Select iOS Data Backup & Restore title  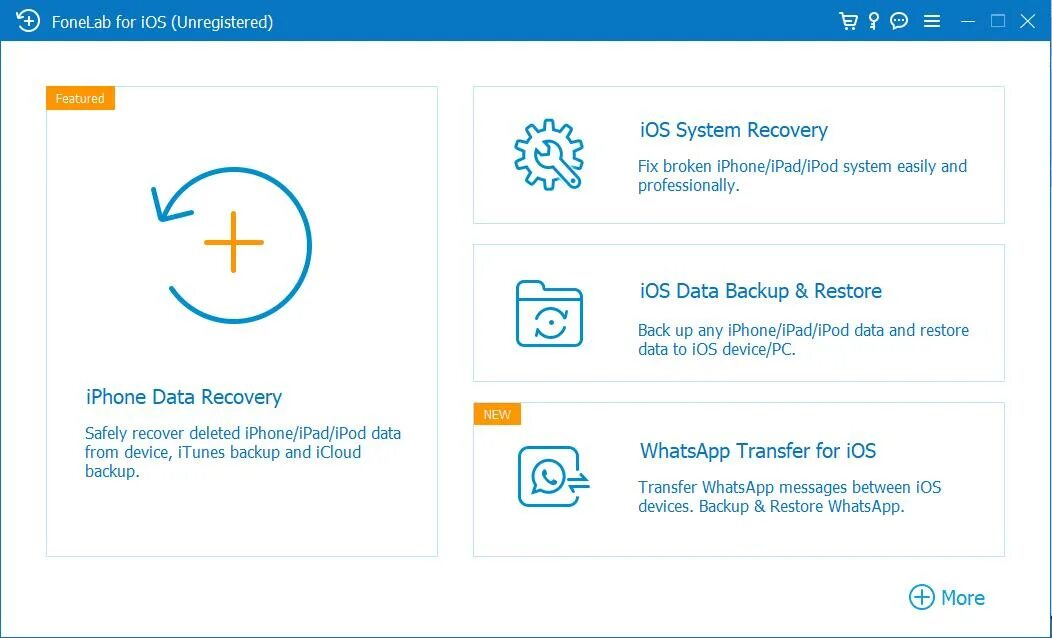pos(761,291)
